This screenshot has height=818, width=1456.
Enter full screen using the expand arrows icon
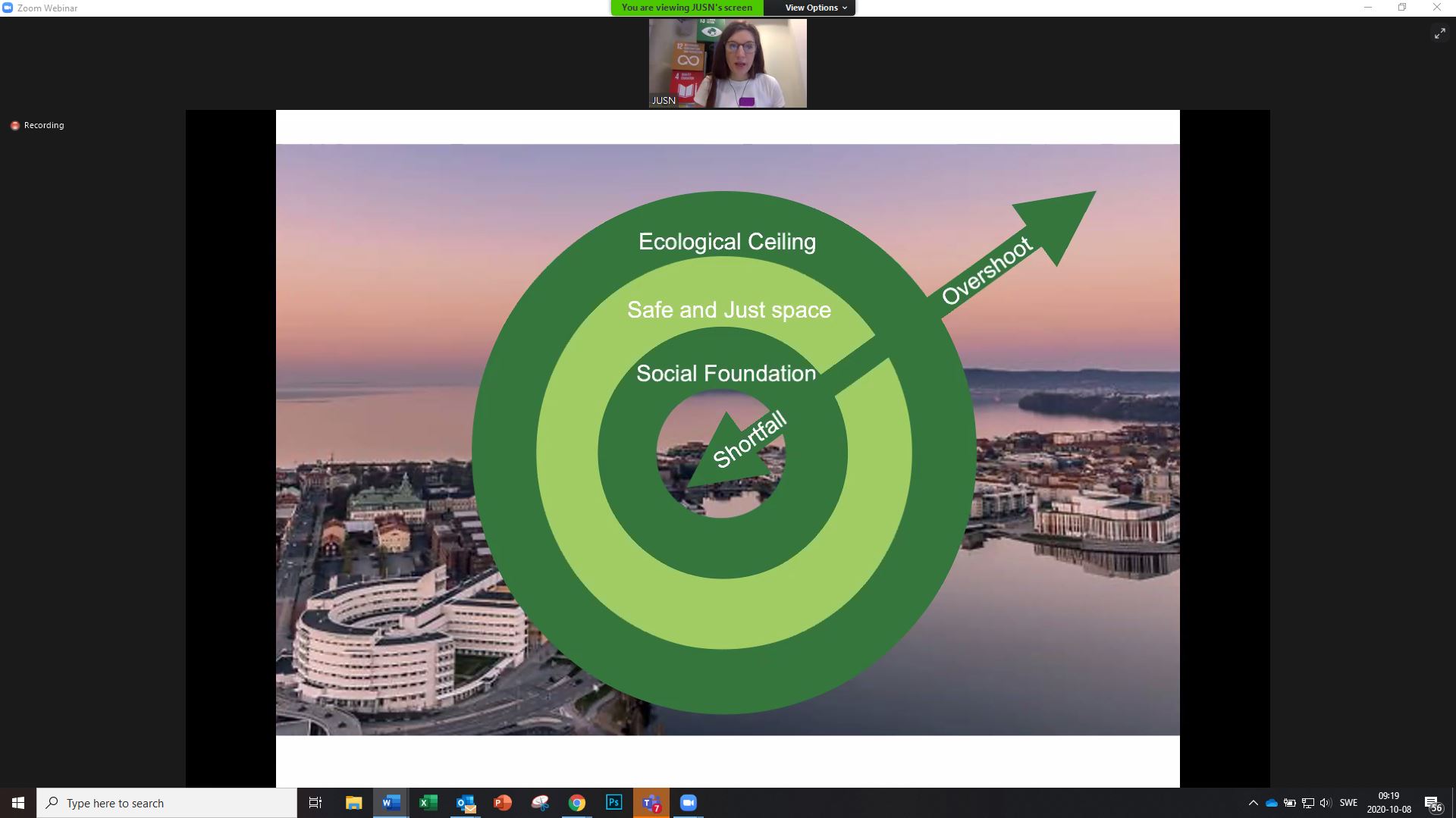tap(1439, 33)
